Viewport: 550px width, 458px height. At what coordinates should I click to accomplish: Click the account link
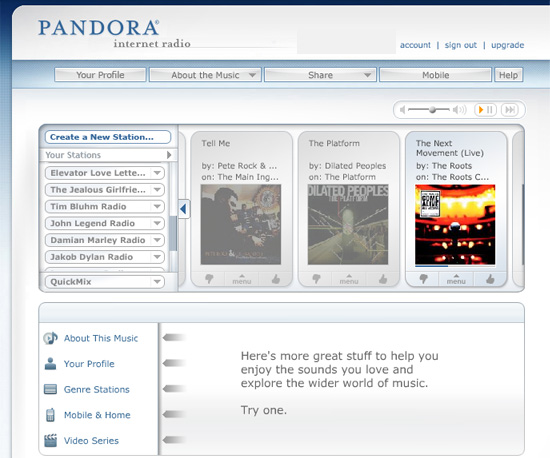(x=415, y=45)
